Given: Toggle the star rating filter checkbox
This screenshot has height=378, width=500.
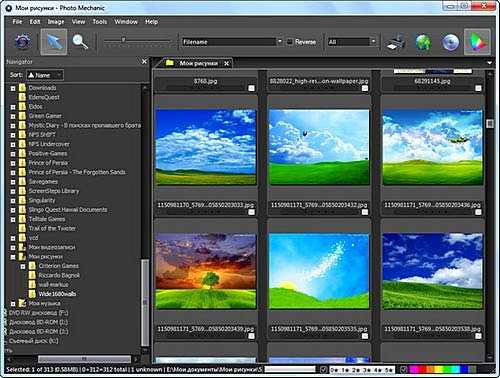Looking at the screenshot, I should (323, 369).
